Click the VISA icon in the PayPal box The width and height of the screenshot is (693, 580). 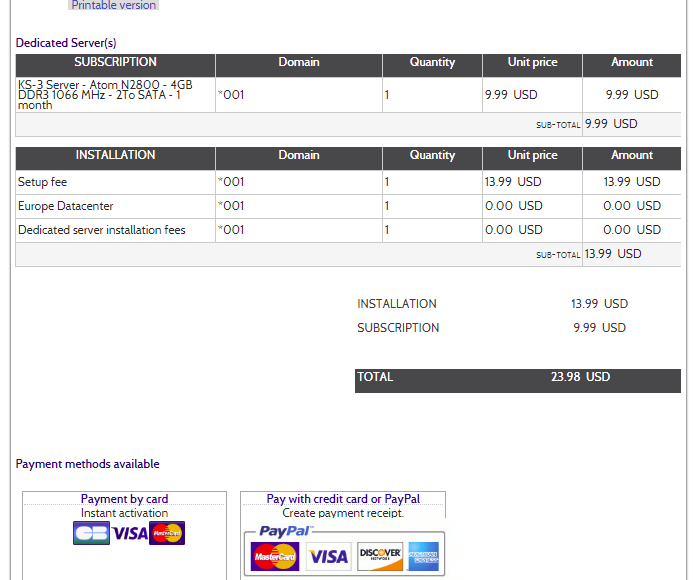[327, 556]
